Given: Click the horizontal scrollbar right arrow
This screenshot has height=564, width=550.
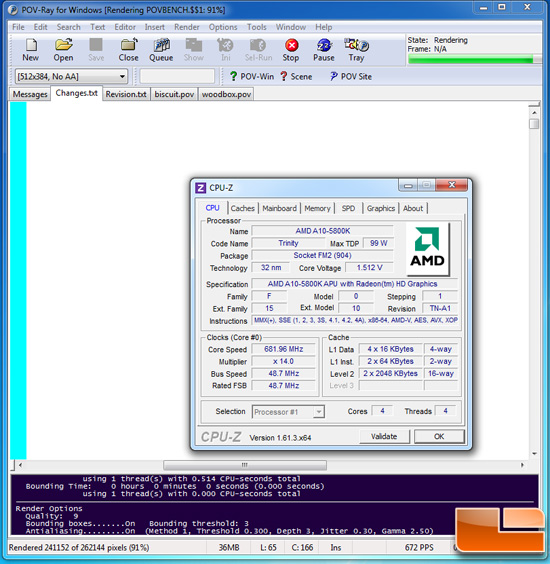Looking at the screenshot, I should [522, 465].
